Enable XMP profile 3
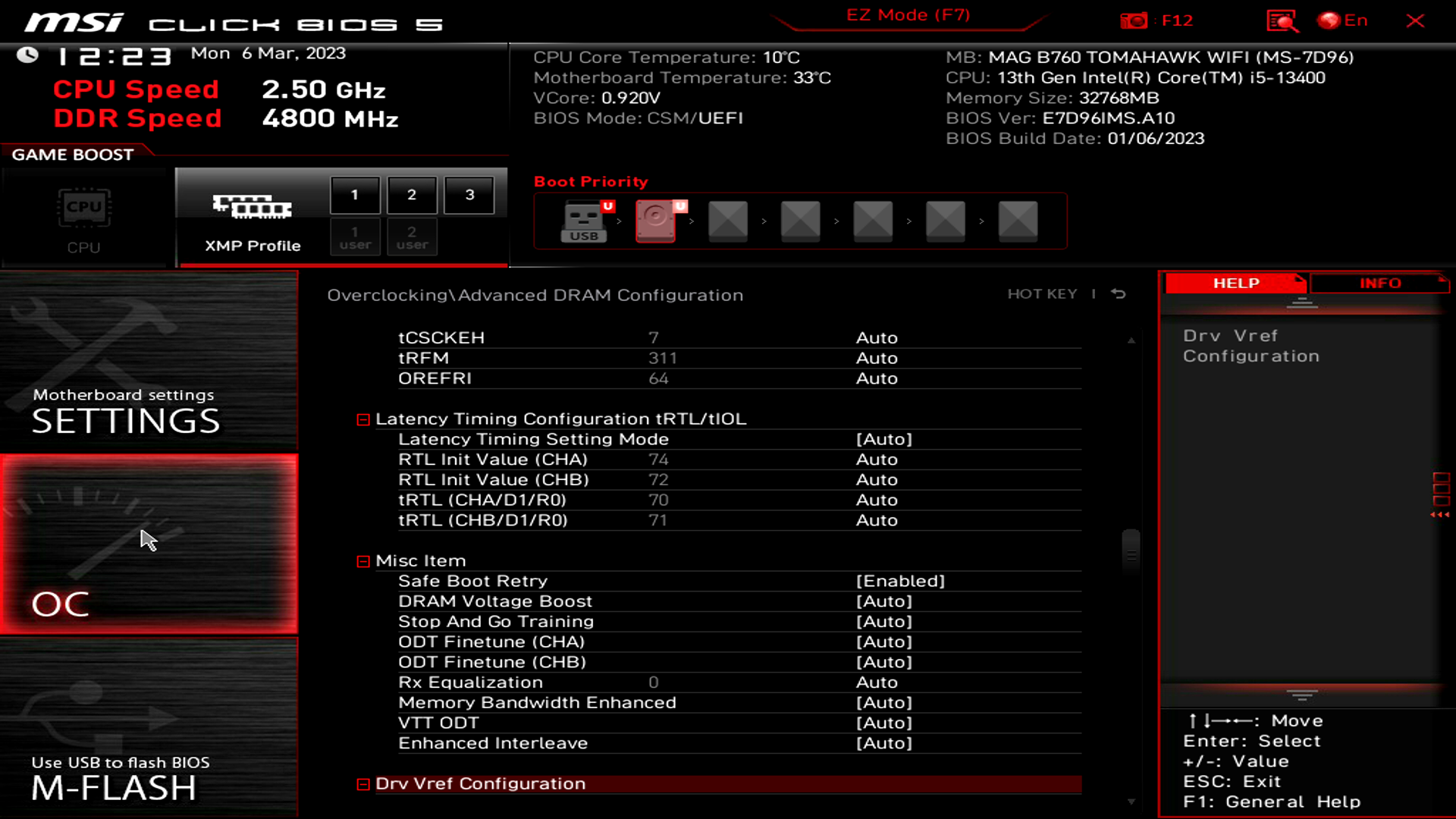The width and height of the screenshot is (1456, 819). click(469, 195)
